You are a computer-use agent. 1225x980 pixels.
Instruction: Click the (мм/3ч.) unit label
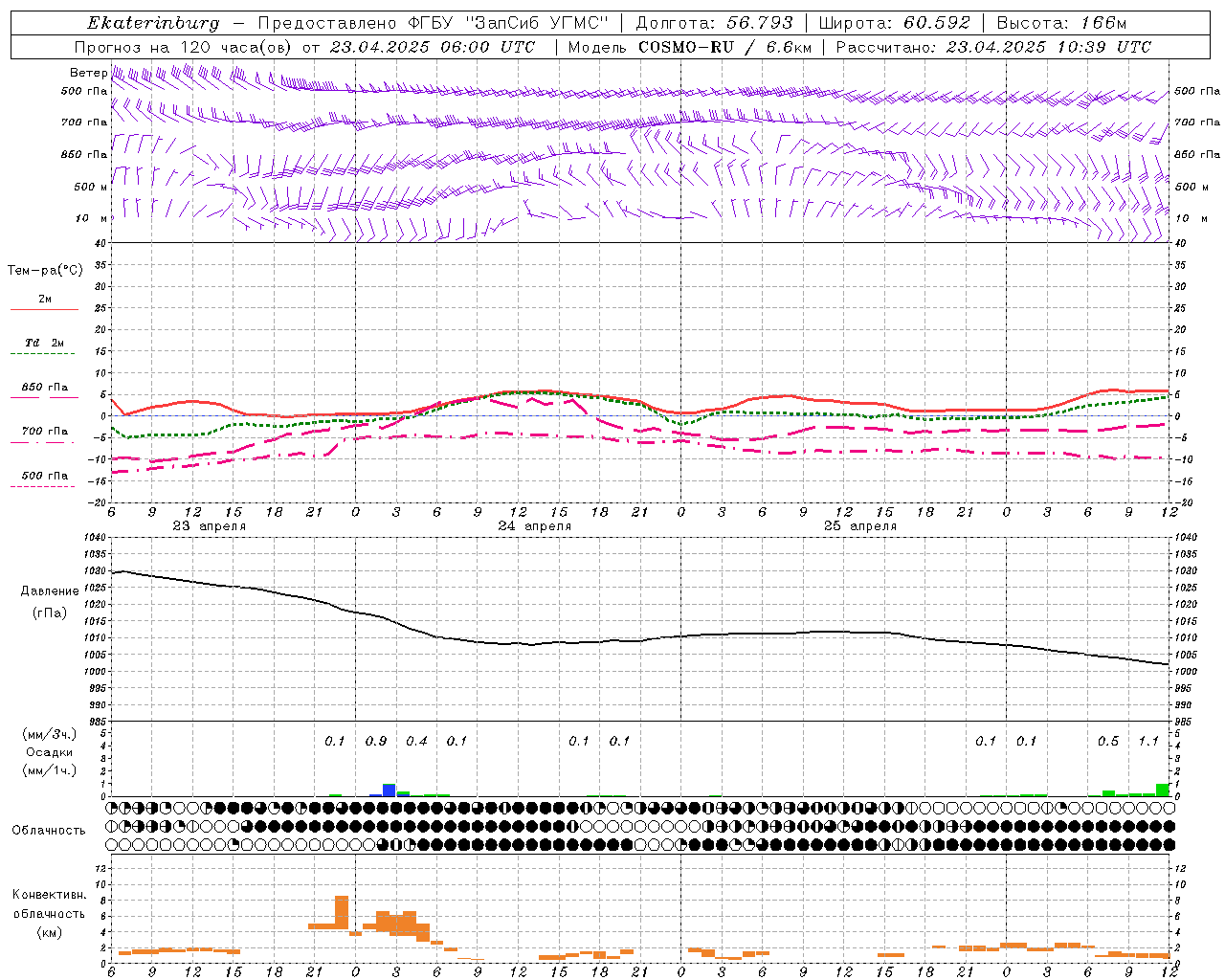click(49, 734)
